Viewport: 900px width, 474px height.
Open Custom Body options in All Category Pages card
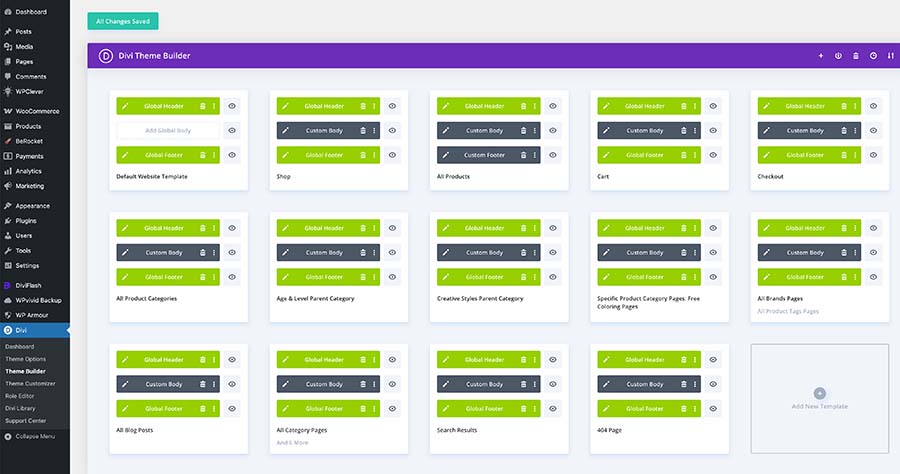point(374,384)
